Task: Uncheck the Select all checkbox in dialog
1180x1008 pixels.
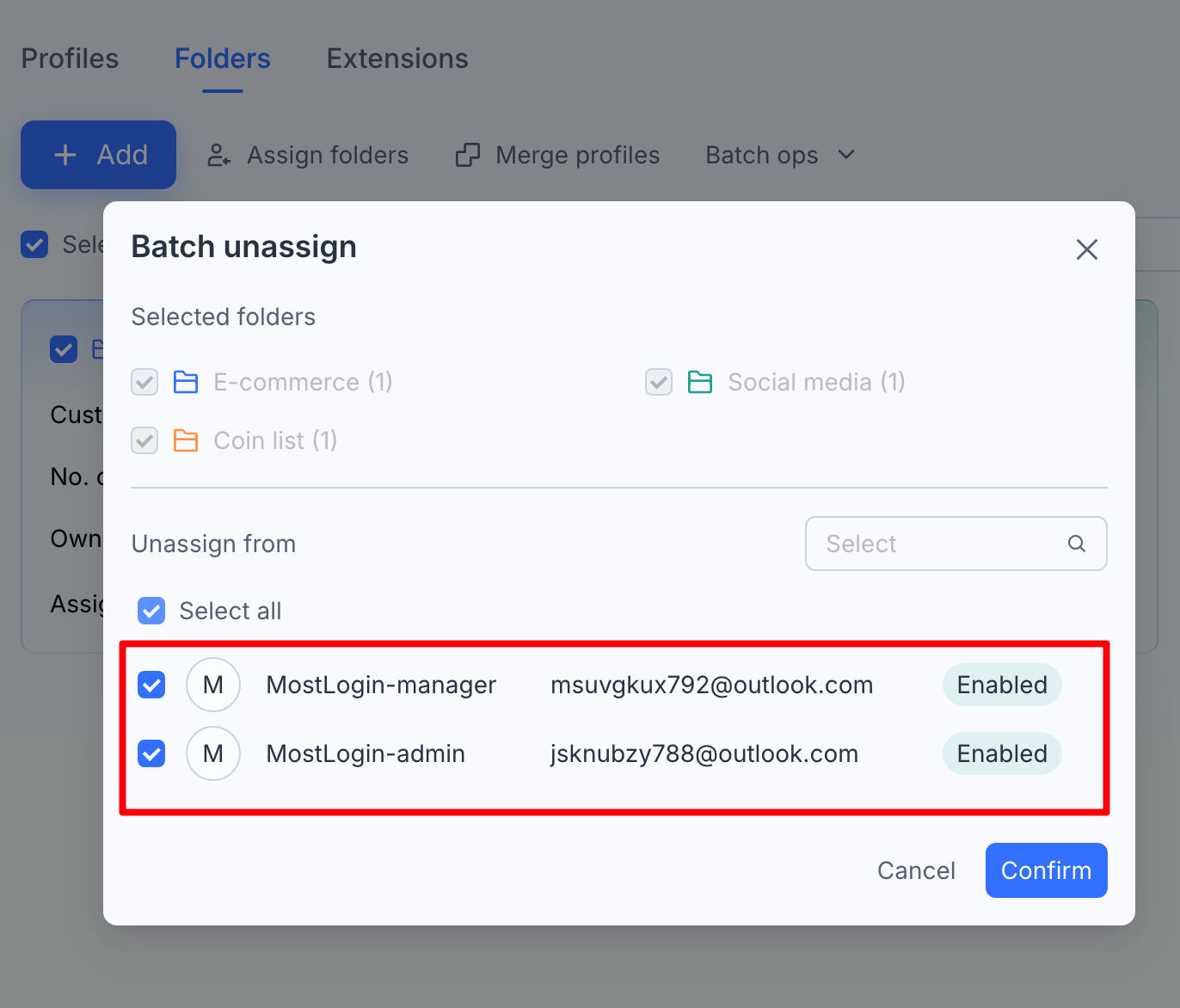Action: click(x=151, y=611)
